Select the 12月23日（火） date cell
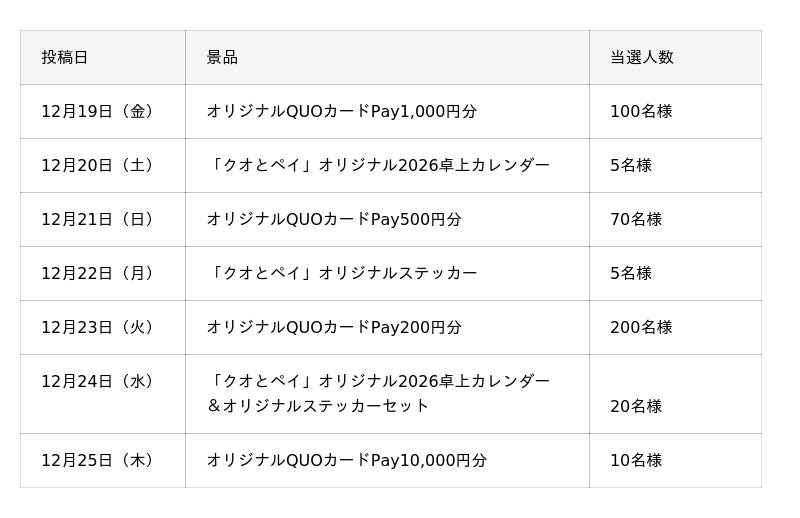Screen dimensions: 800x518 click(101, 327)
